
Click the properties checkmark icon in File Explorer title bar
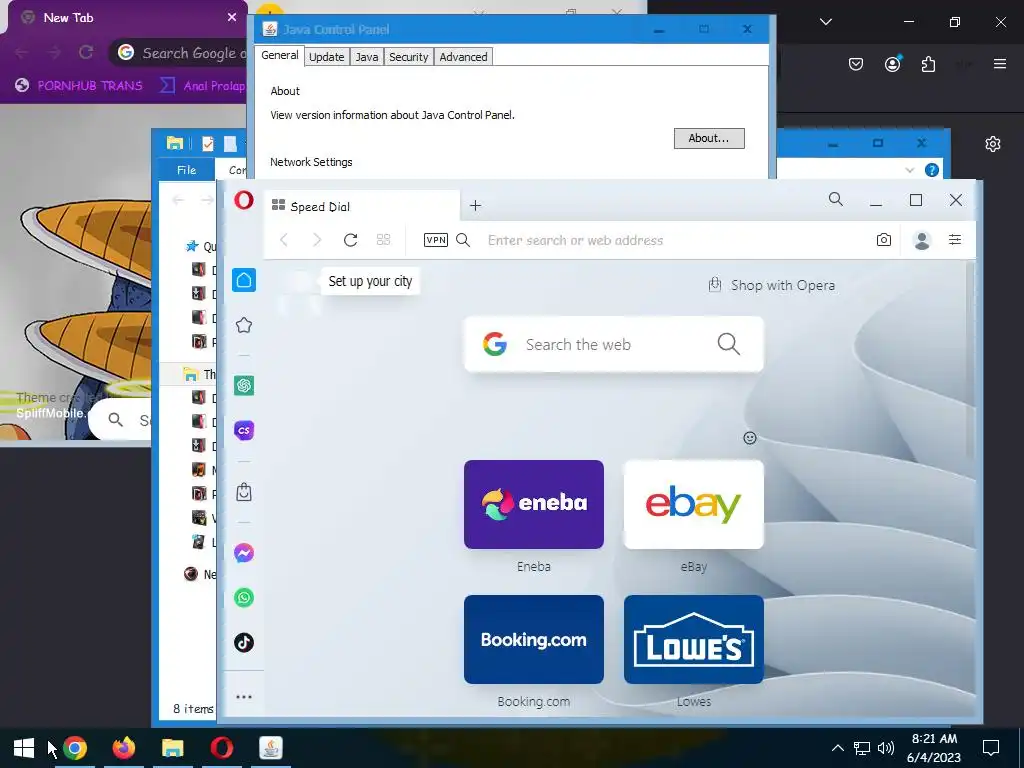pyautogui.click(x=208, y=144)
